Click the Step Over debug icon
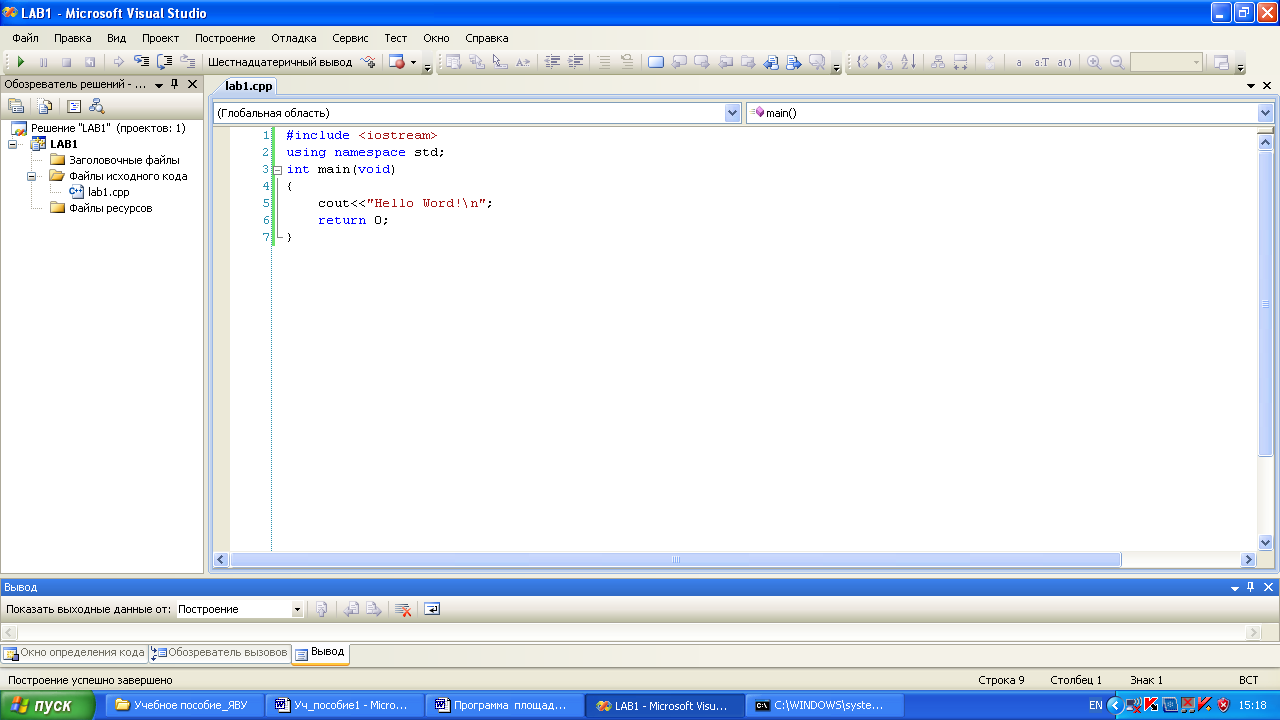Image resolution: width=1280 pixels, height=720 pixels. pyautogui.click(x=164, y=62)
